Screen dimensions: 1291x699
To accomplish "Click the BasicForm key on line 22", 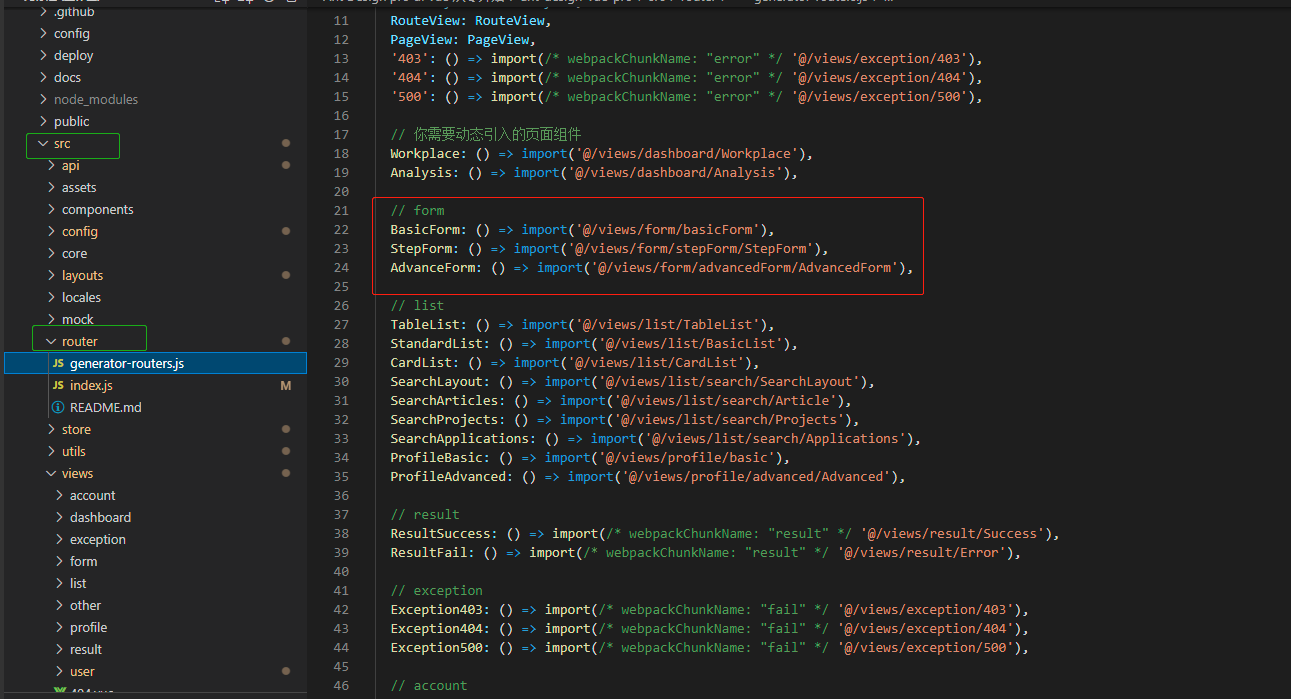I will click(425, 229).
